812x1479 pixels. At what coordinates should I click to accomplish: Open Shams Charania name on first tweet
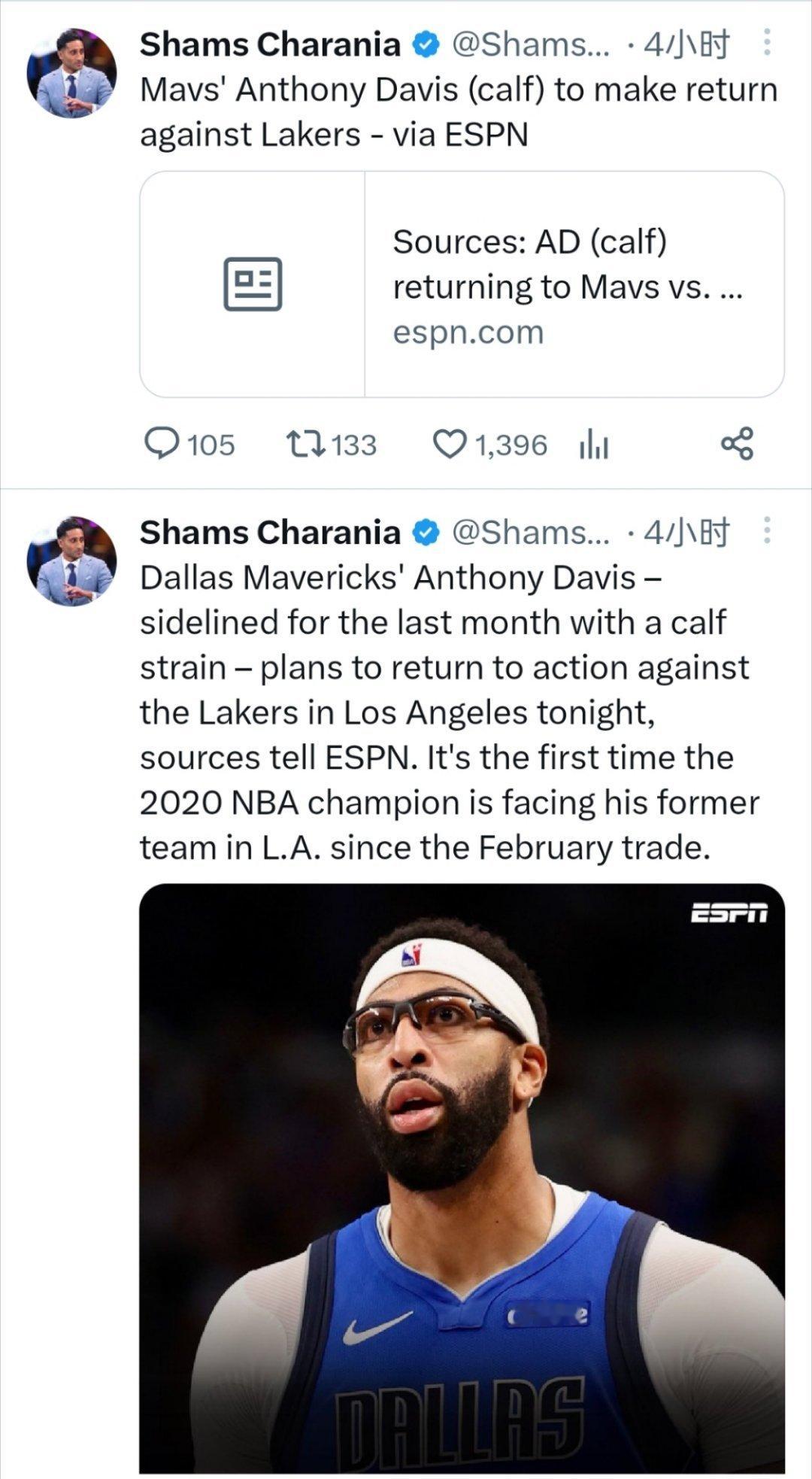(x=270, y=45)
